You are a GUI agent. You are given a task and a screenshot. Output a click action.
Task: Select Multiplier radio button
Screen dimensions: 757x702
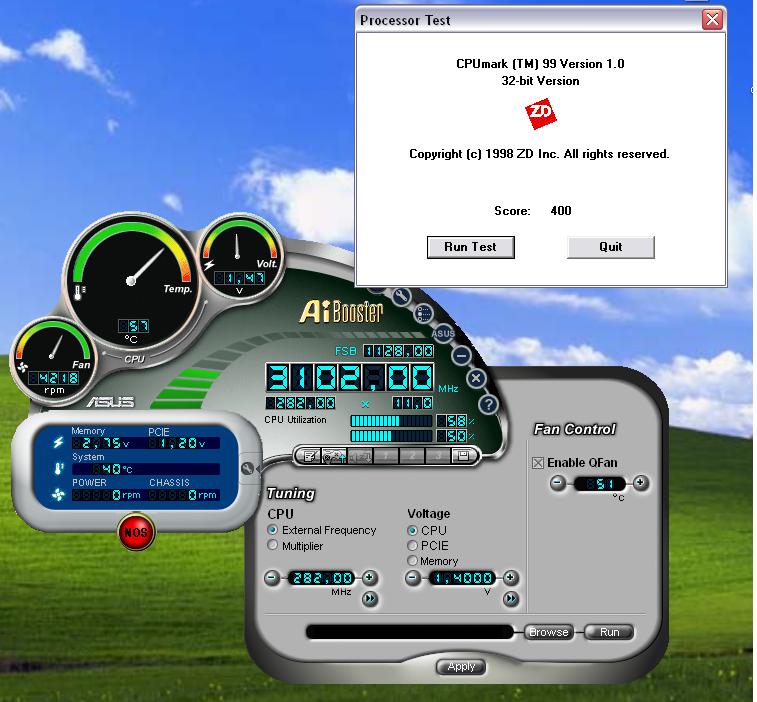pos(272,545)
